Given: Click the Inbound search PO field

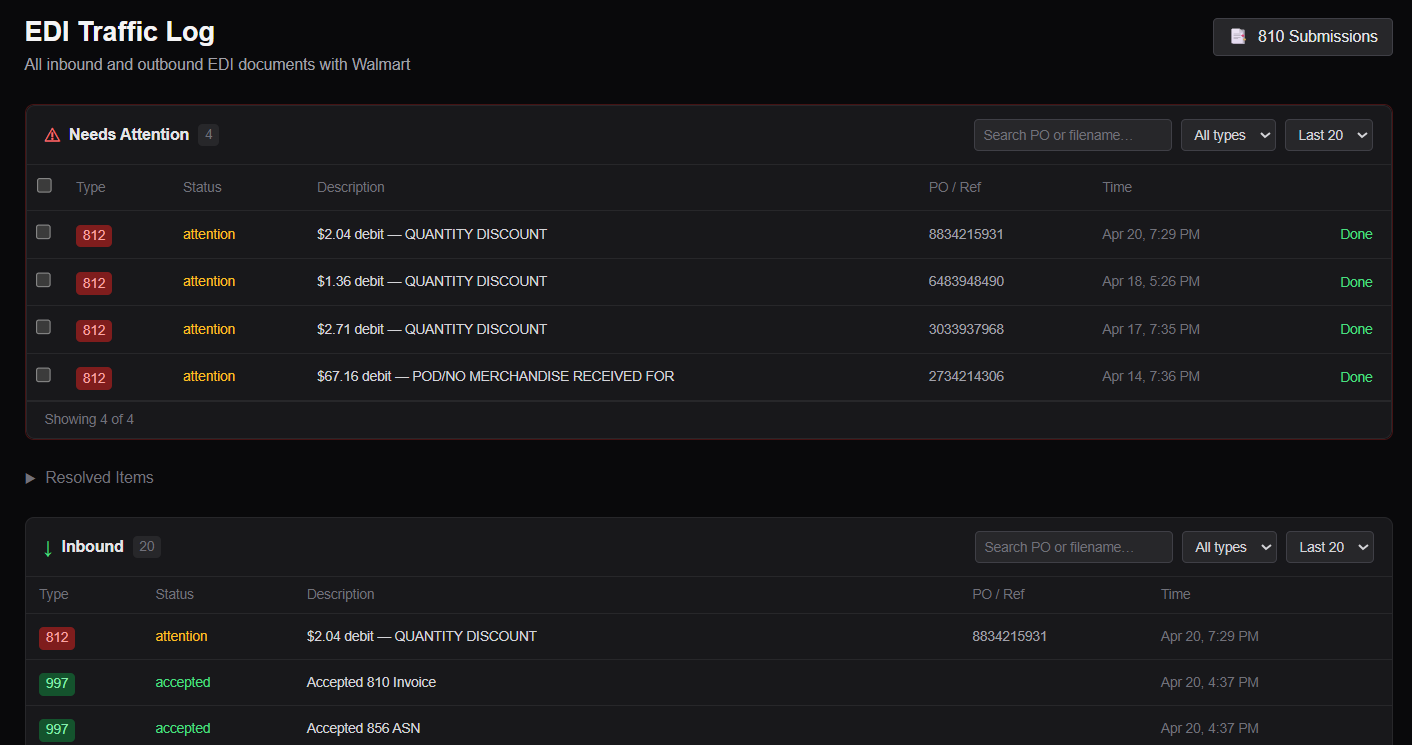Looking at the screenshot, I should [x=1073, y=547].
